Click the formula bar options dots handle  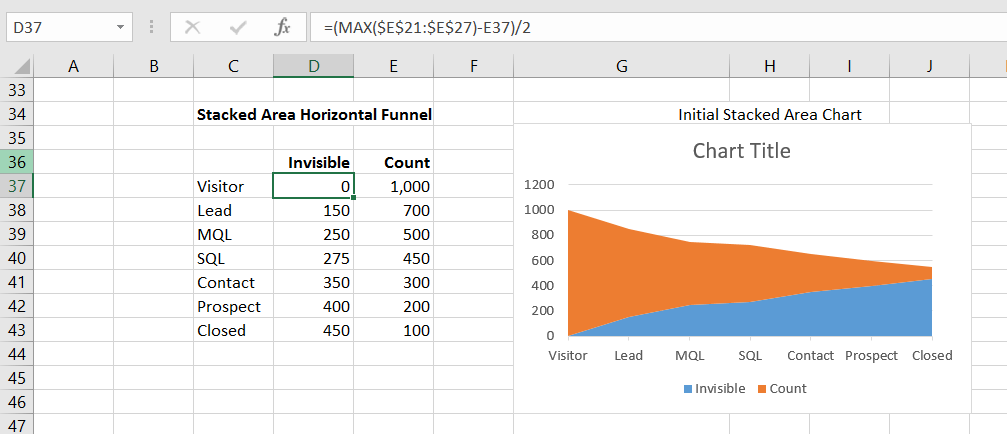(x=151, y=28)
